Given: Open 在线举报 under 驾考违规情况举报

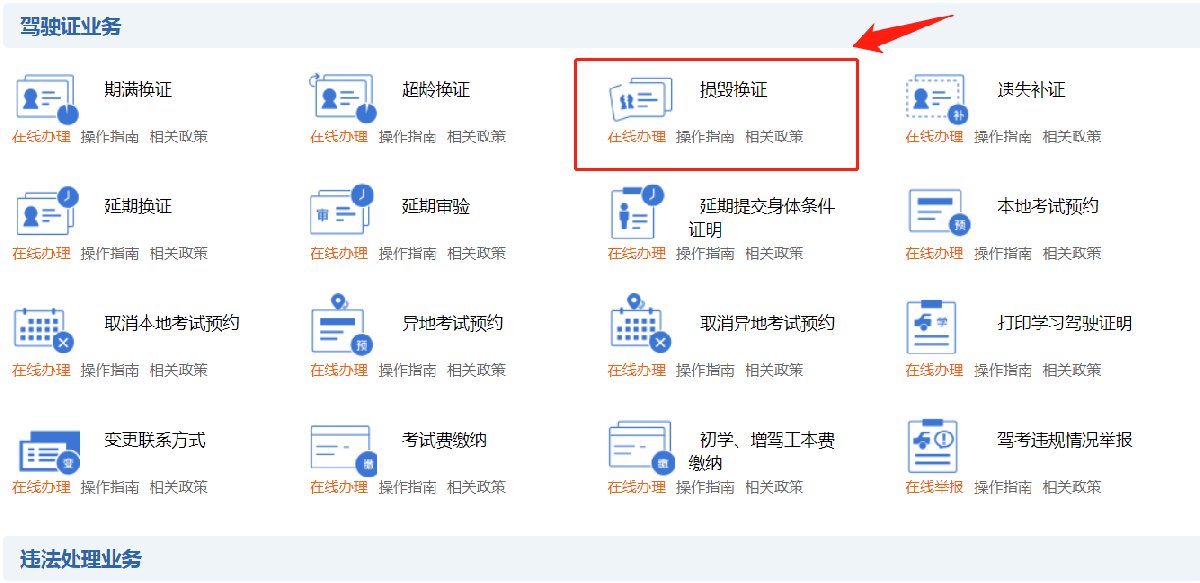Looking at the screenshot, I should coord(935,488).
